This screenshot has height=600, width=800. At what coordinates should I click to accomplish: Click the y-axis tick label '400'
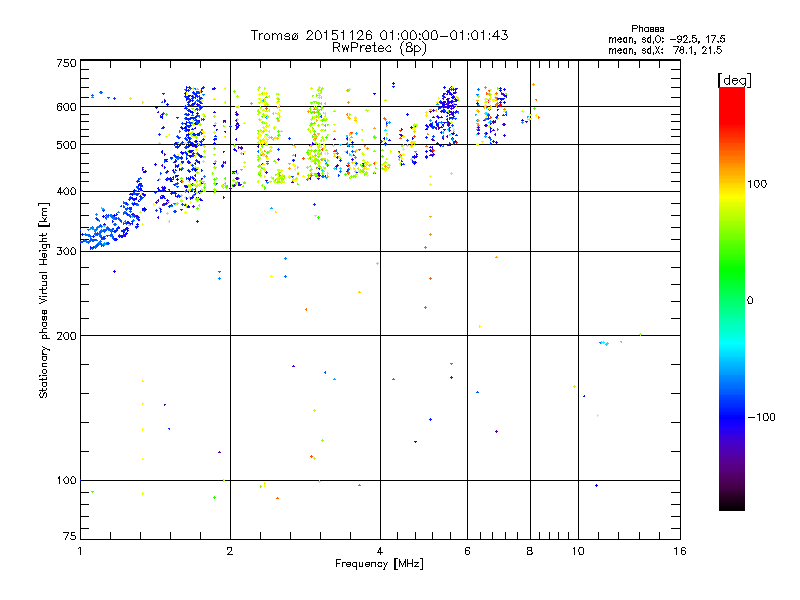click(66, 192)
